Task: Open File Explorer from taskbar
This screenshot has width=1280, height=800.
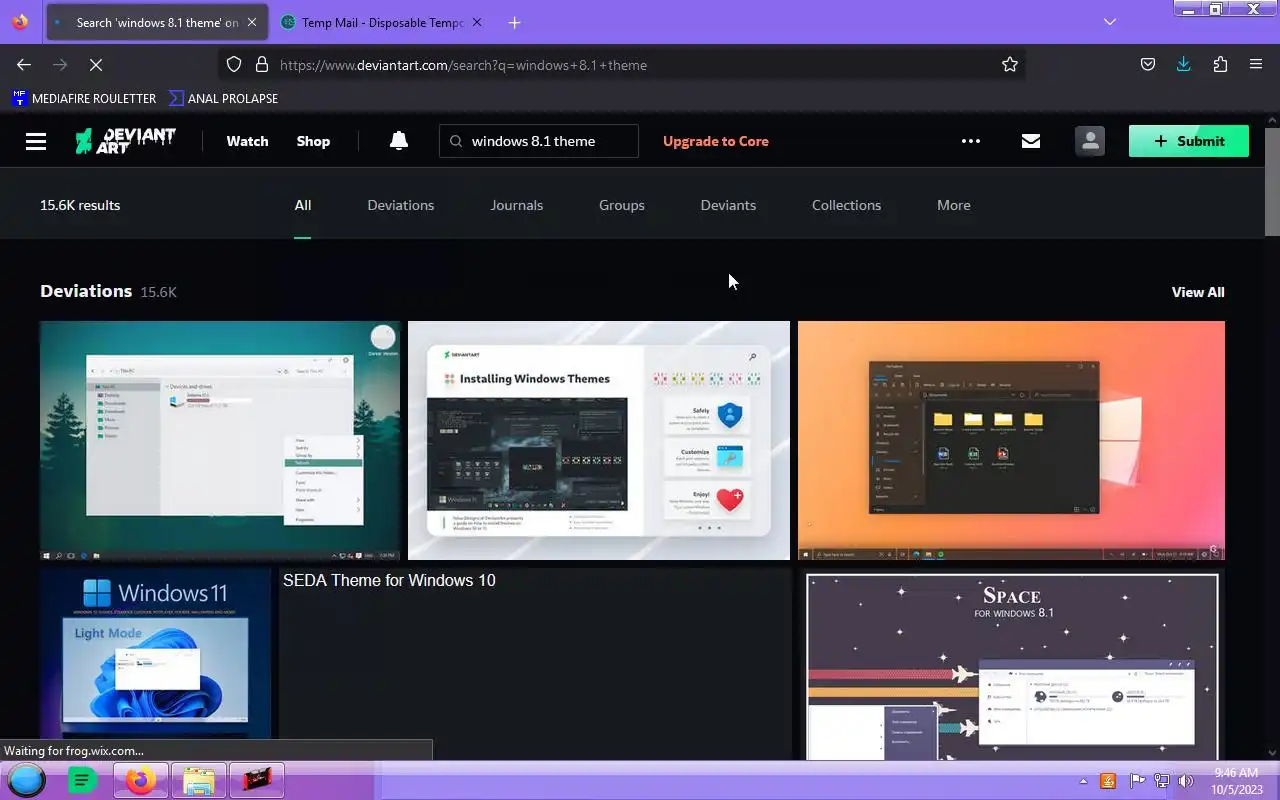Action: pos(199,780)
